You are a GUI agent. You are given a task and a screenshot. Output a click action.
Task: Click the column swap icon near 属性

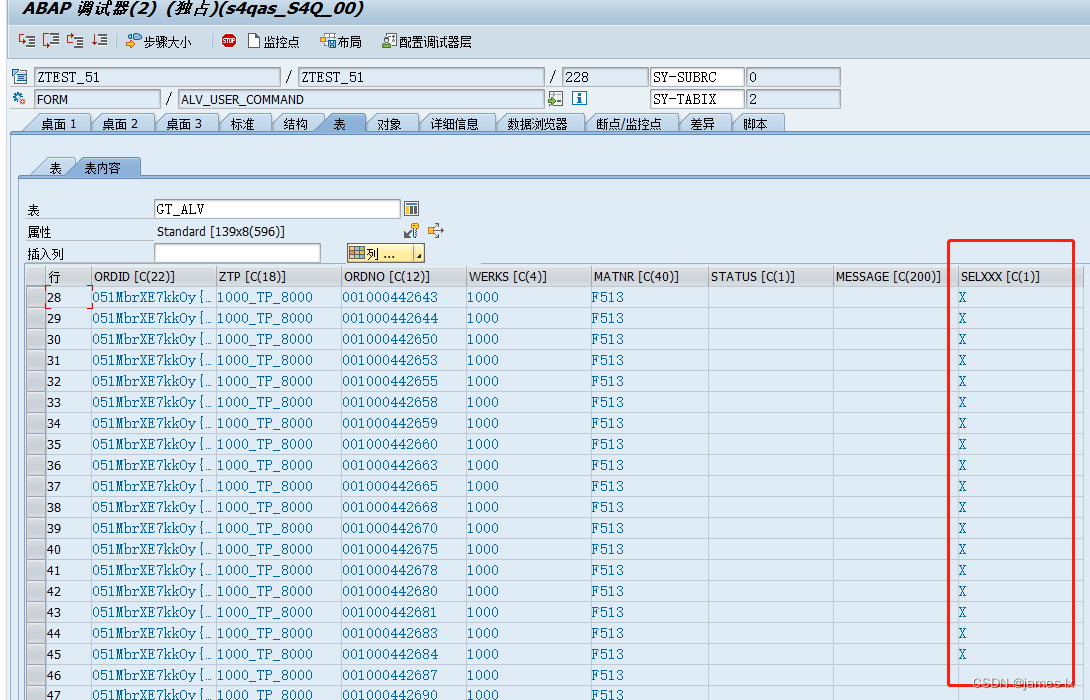click(435, 231)
